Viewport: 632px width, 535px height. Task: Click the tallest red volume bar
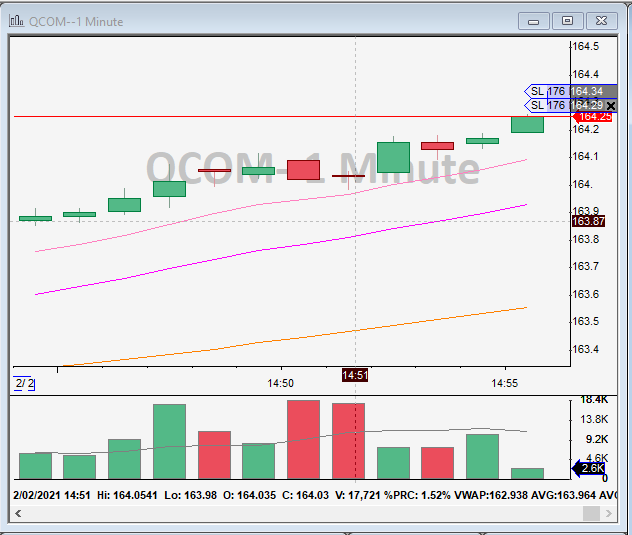pos(303,440)
